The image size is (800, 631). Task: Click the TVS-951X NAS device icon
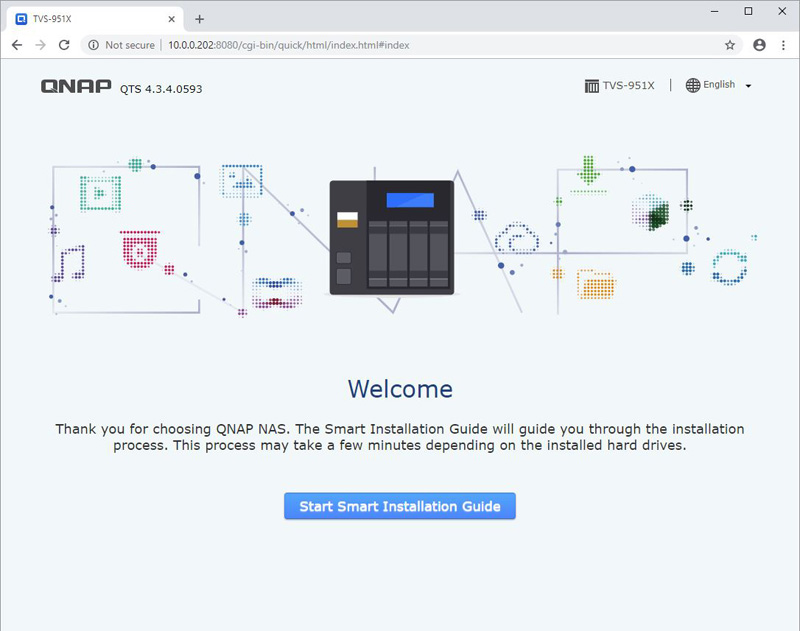(x=591, y=86)
